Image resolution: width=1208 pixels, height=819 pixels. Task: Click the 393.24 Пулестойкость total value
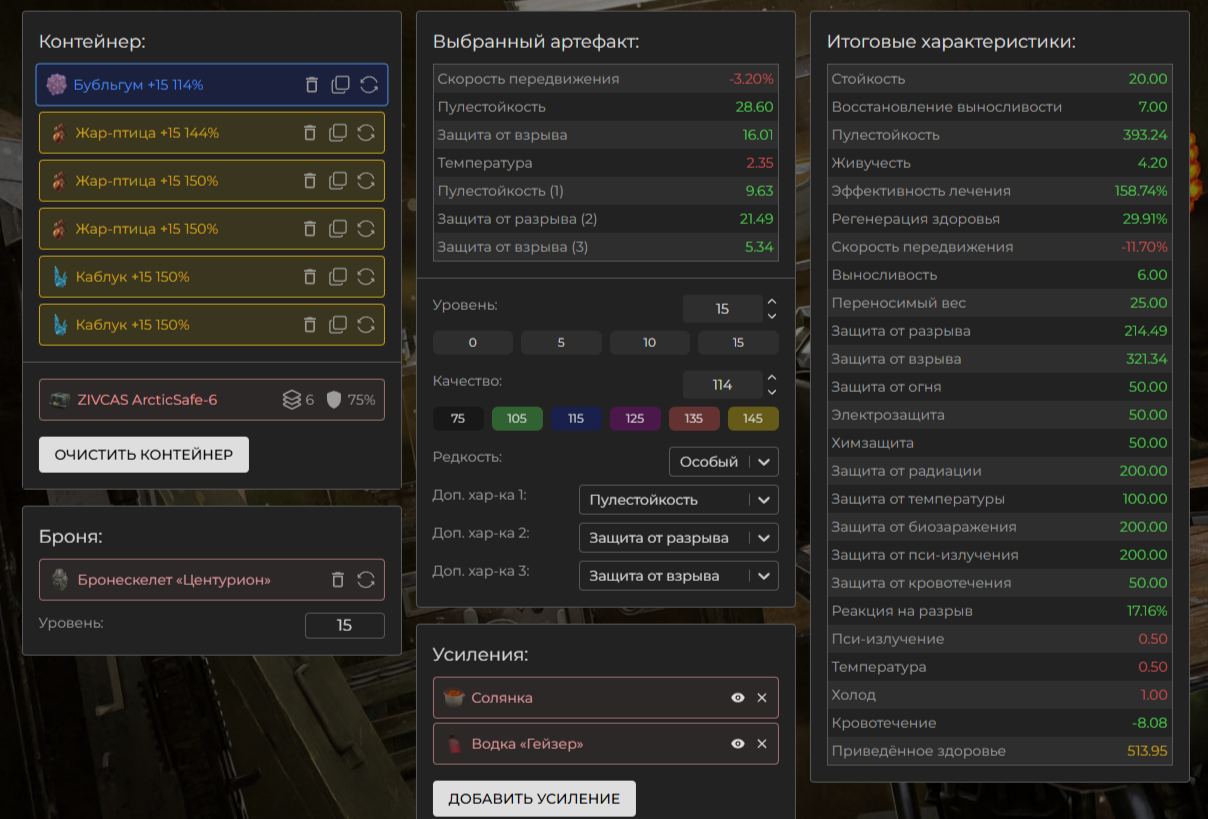(x=1145, y=135)
